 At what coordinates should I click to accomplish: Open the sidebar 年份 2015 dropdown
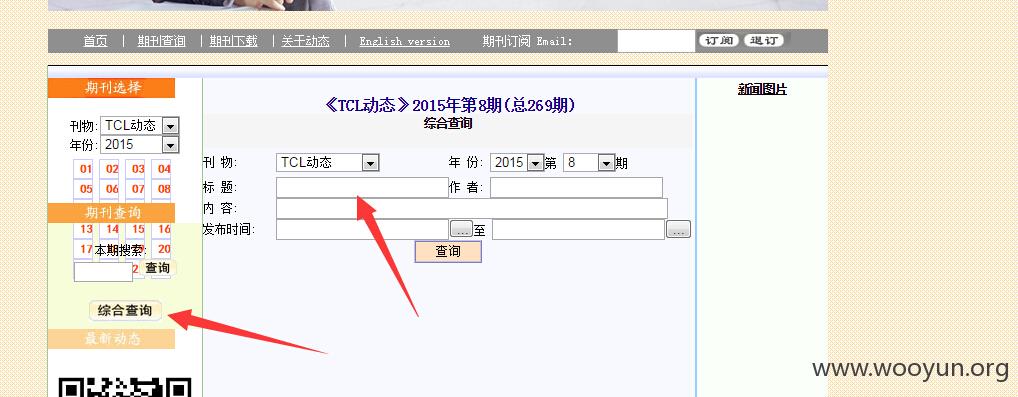pos(140,144)
